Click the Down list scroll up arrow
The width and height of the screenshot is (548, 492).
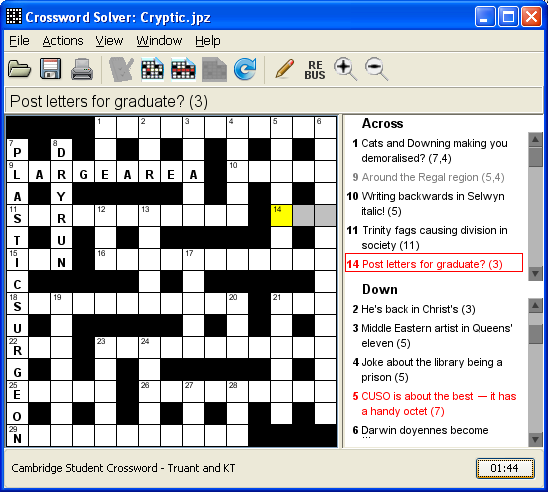pos(535,306)
